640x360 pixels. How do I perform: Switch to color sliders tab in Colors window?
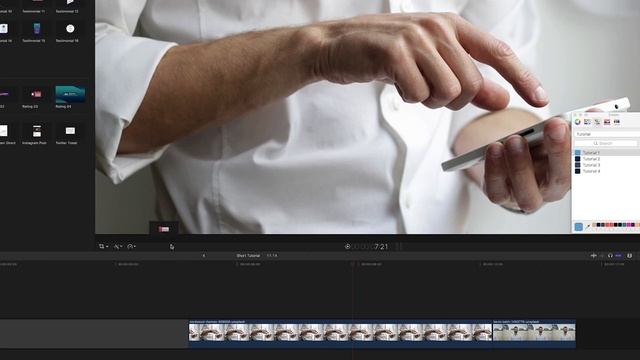[587, 122]
